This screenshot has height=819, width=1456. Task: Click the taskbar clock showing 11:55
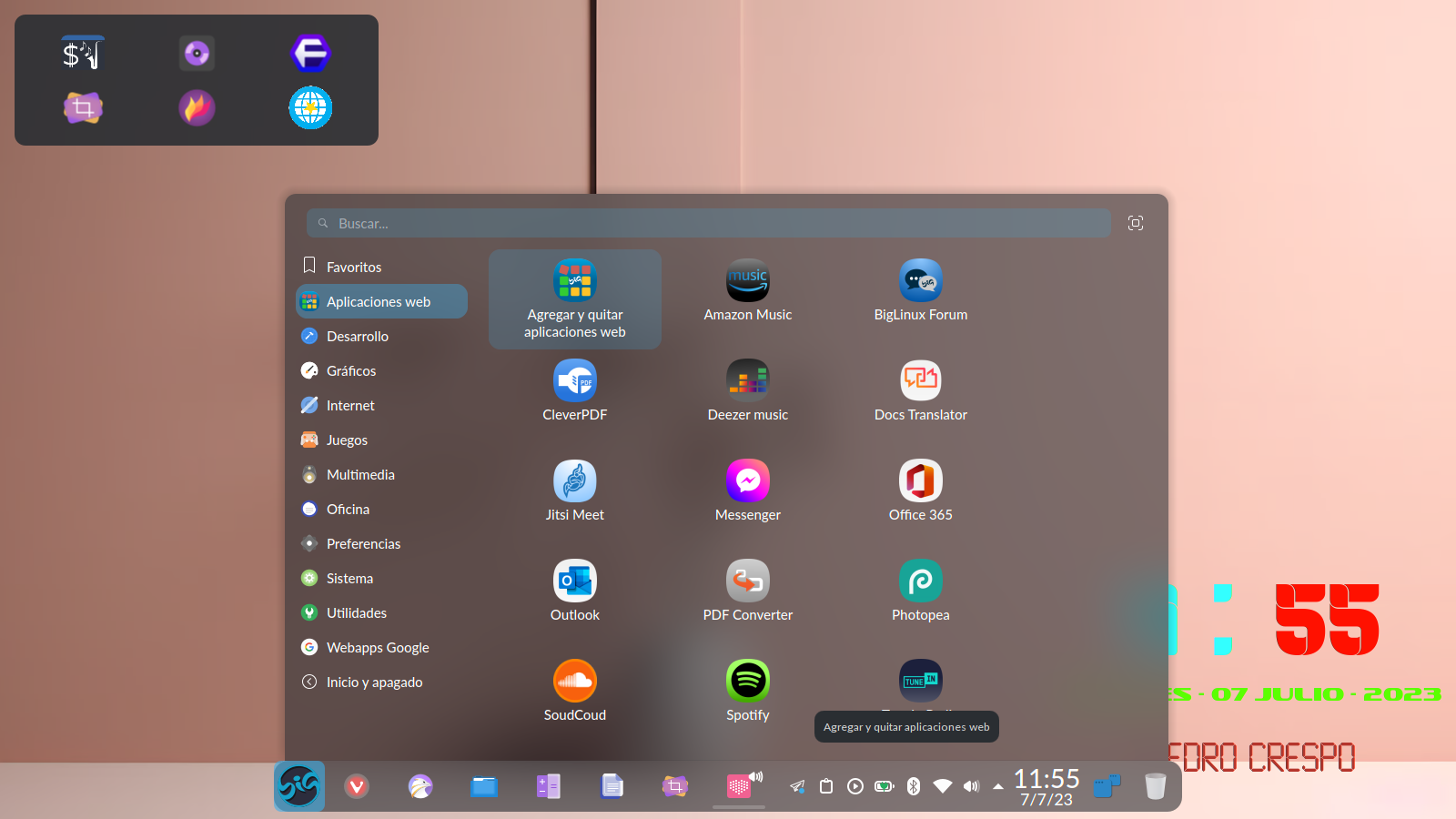pyautogui.click(x=1046, y=786)
